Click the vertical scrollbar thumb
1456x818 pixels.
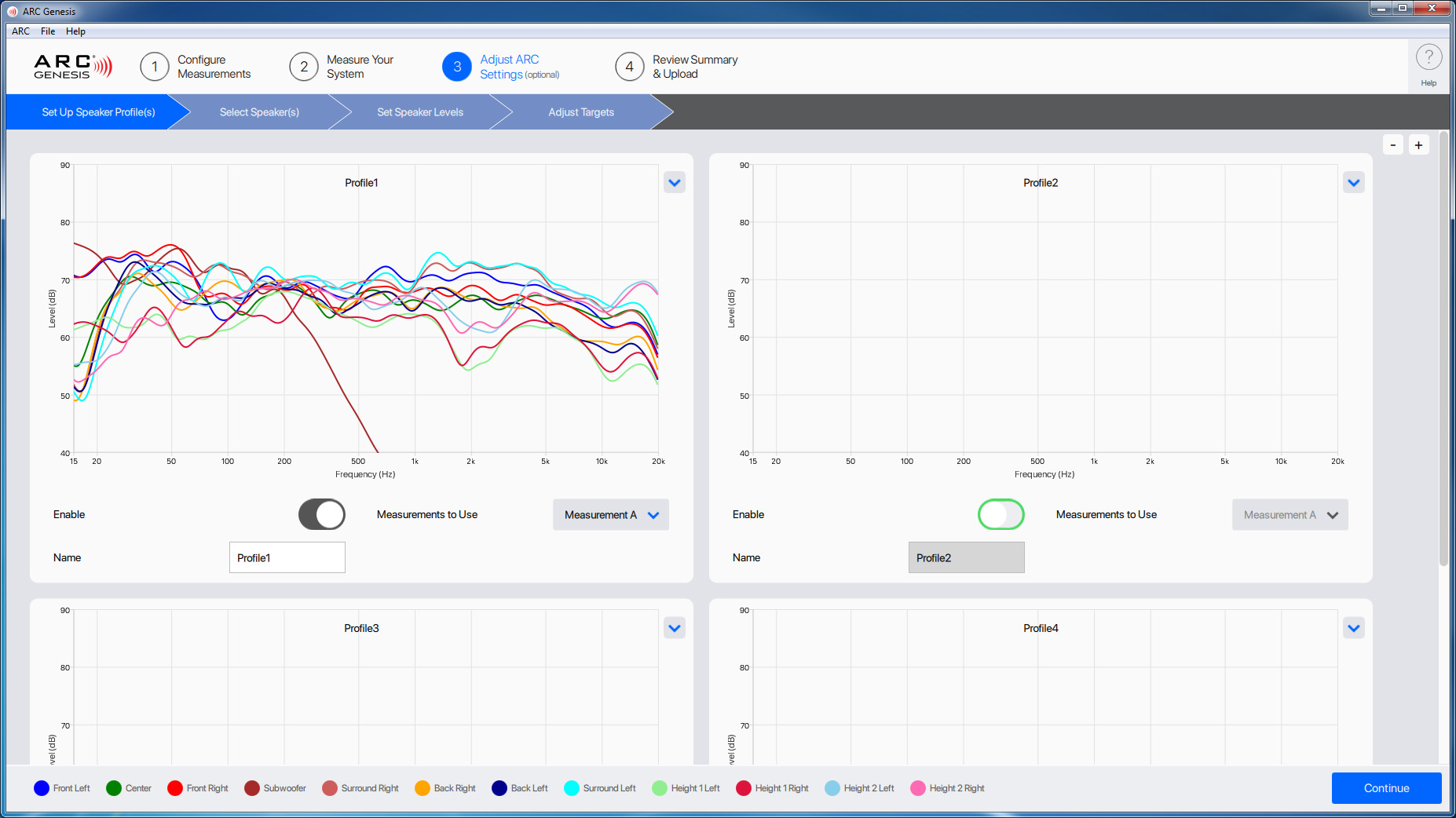[x=1443, y=349]
